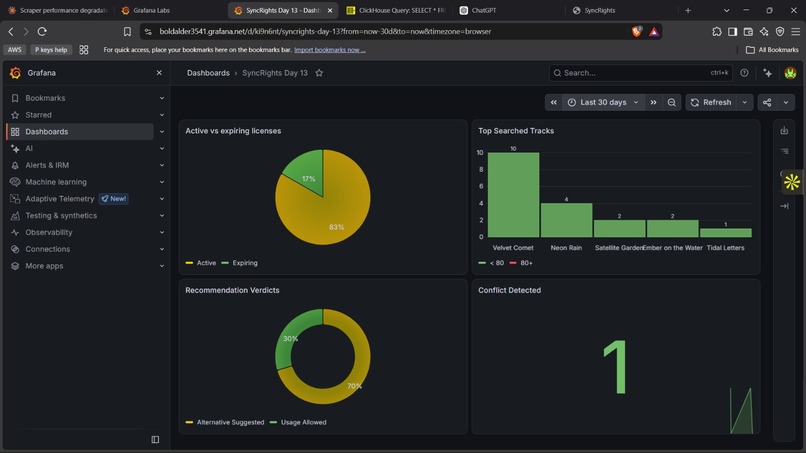Image resolution: width=806 pixels, height=453 pixels.
Task: Expand the Bookmarks chevron
Action: click(162, 98)
